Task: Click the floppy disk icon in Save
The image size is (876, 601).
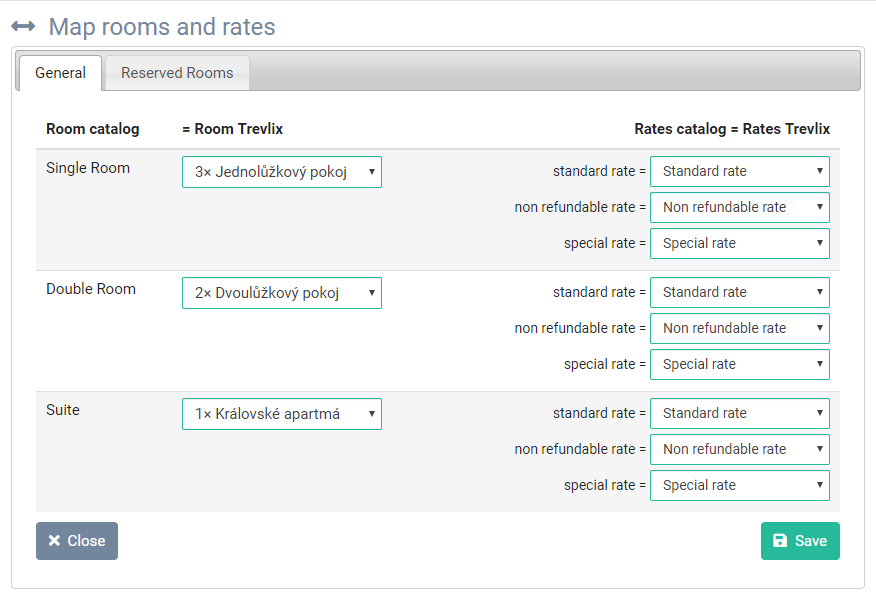Action: pyautogui.click(x=780, y=540)
